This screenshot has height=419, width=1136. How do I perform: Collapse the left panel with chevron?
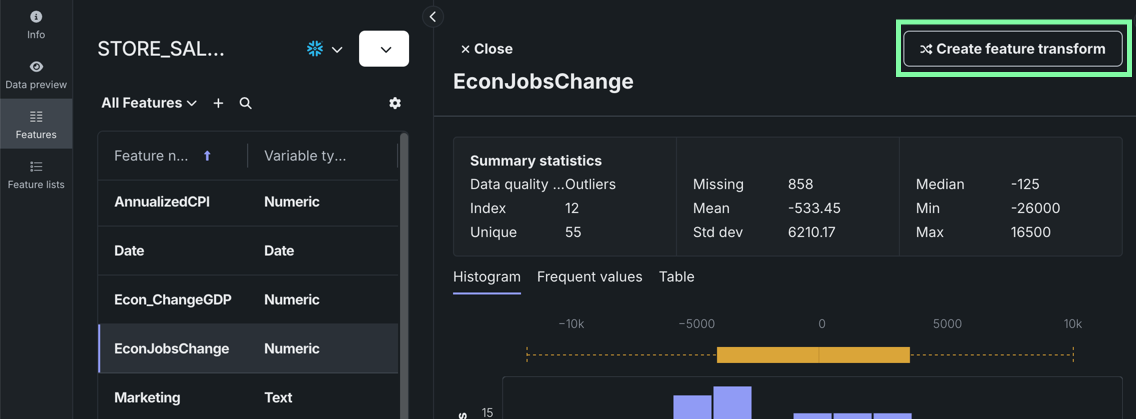coord(432,16)
